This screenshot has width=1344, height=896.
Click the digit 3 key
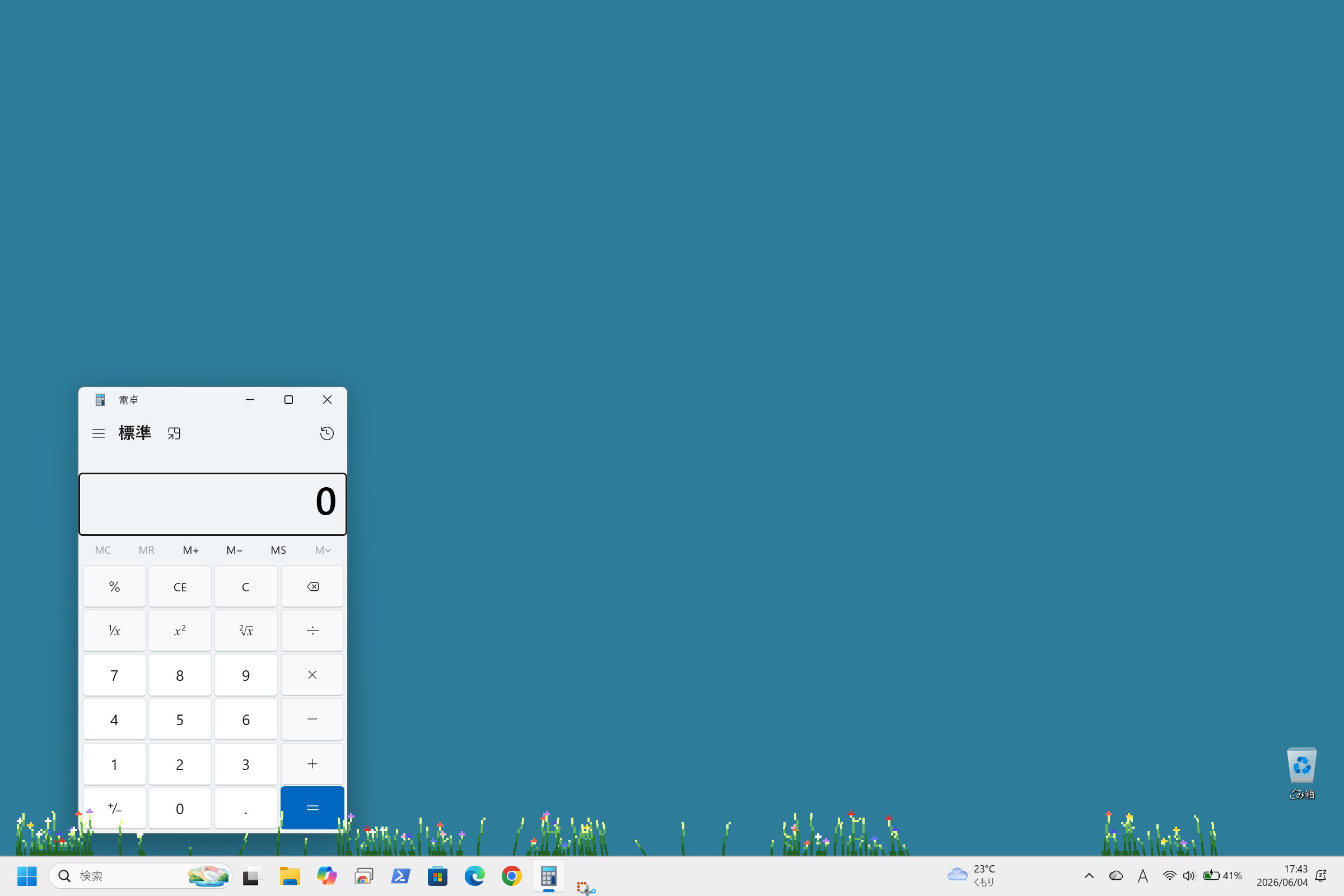(x=246, y=764)
